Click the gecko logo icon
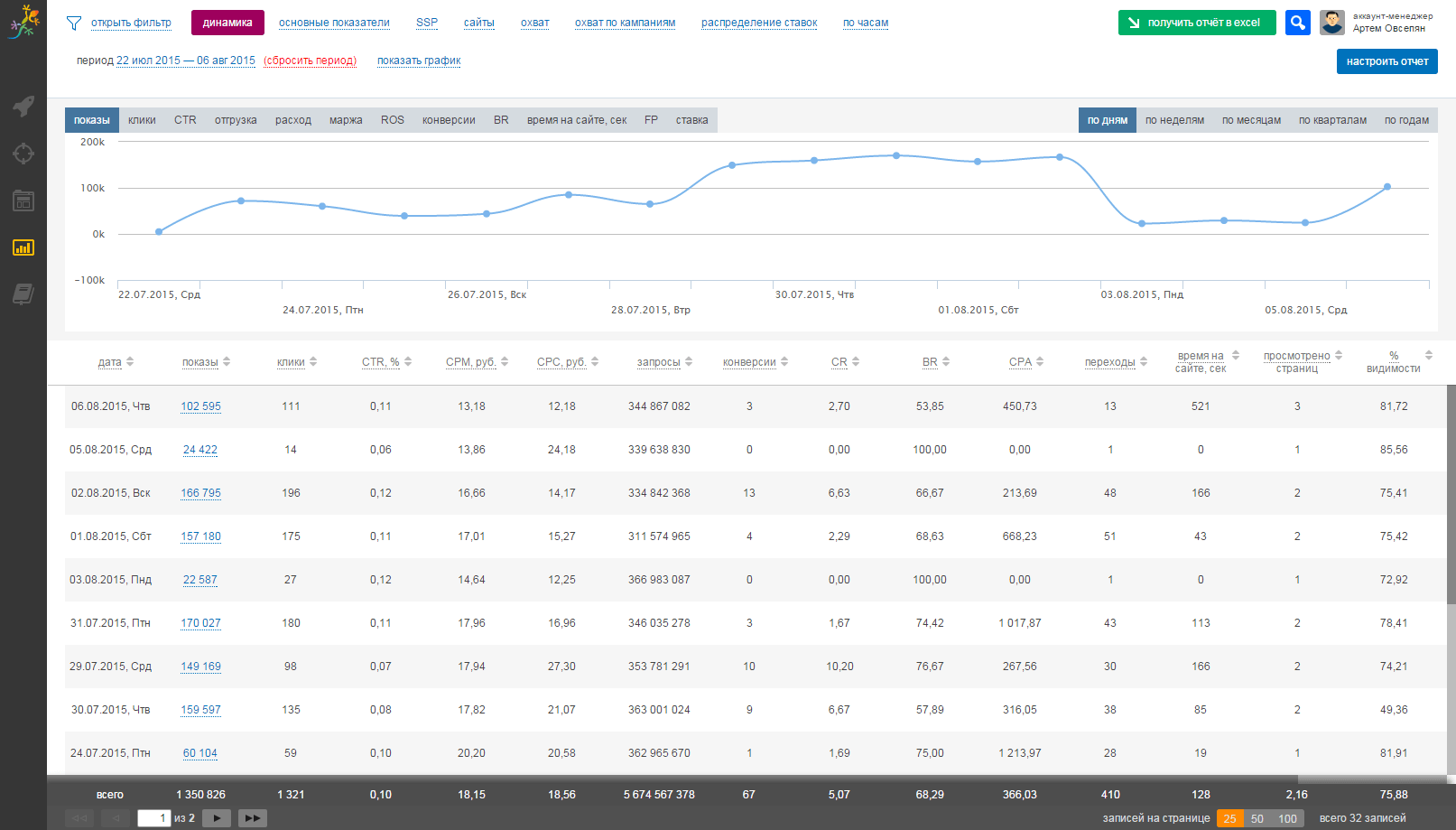Viewport: 1456px width, 830px height. [23, 22]
